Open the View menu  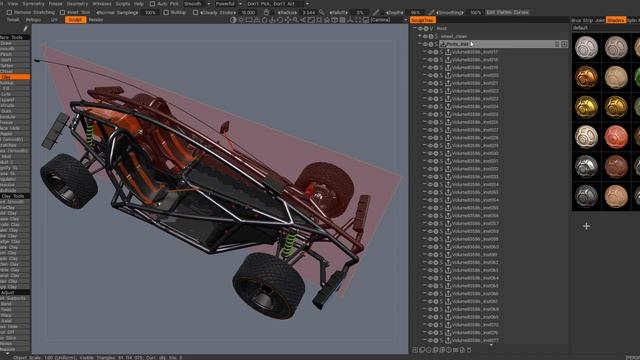pos(13,4)
